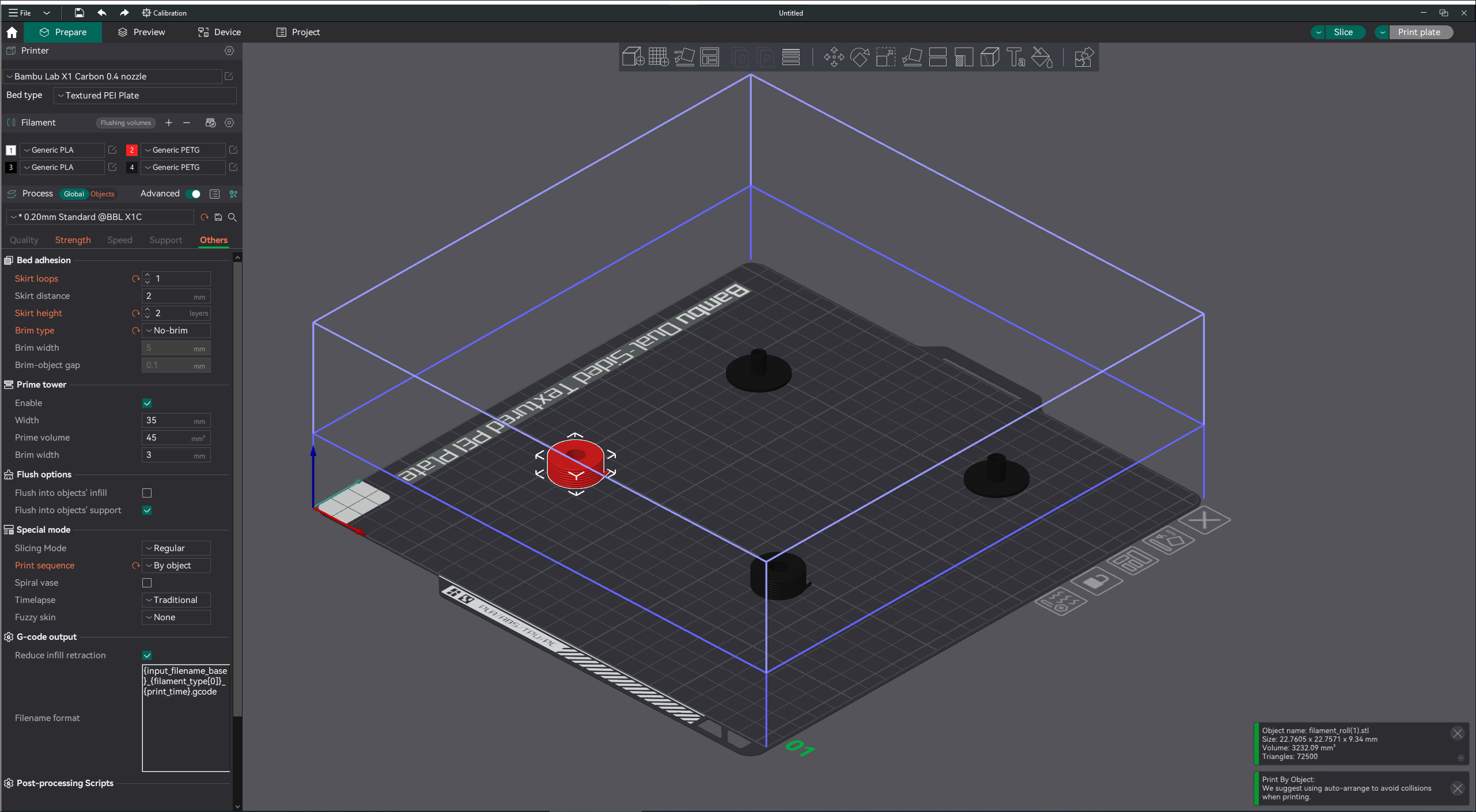The image size is (1476, 812).
Task: Open the Print sequence dropdown
Action: pyautogui.click(x=176, y=566)
